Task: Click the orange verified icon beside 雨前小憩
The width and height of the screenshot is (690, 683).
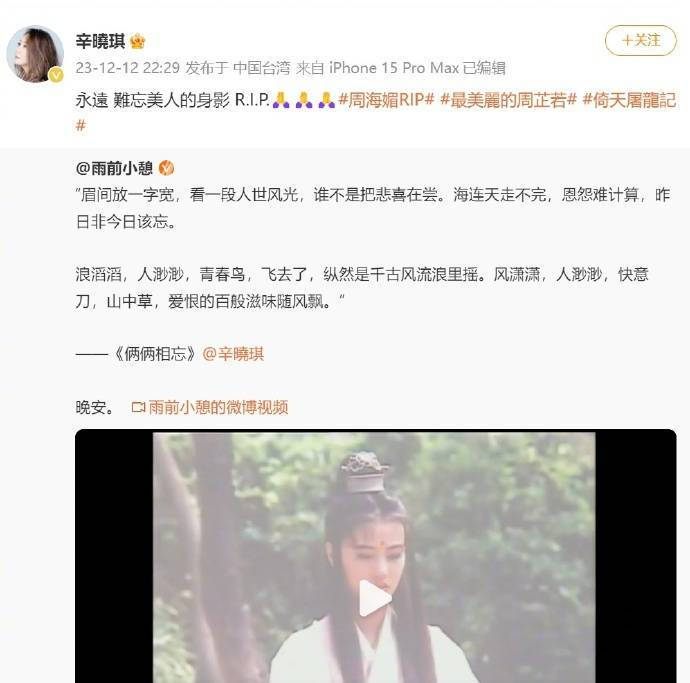Action: 166,168
